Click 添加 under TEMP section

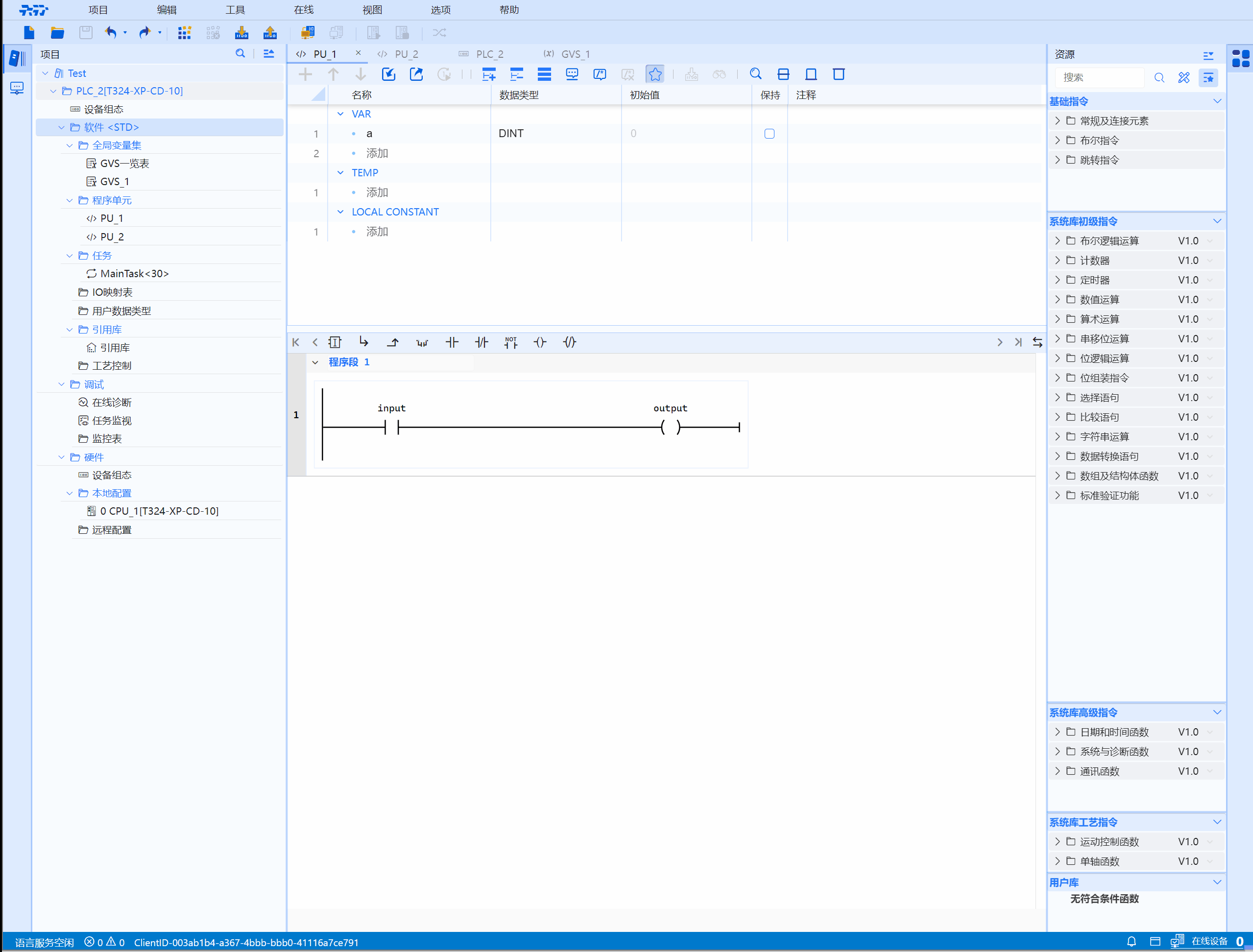point(377,192)
